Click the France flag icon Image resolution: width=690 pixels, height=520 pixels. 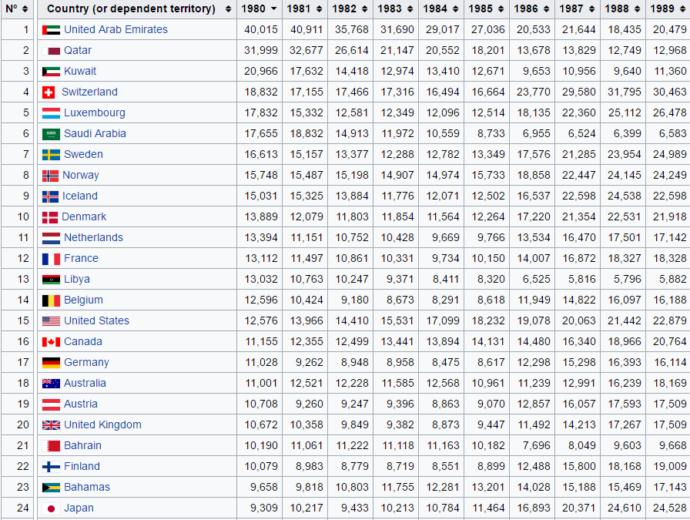51,259
